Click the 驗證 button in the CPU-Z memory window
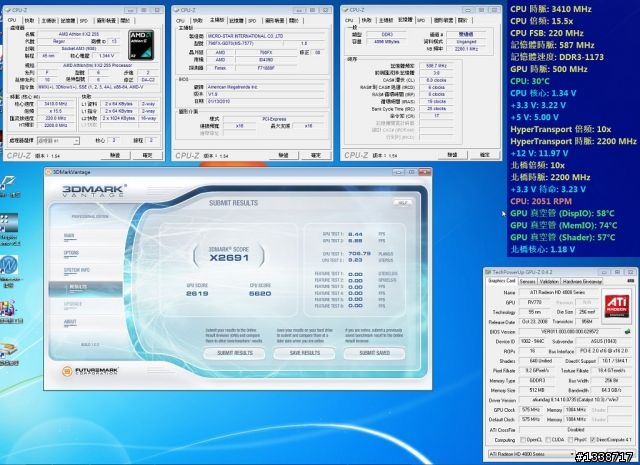This screenshot has height=465, width=640. [x=452, y=155]
